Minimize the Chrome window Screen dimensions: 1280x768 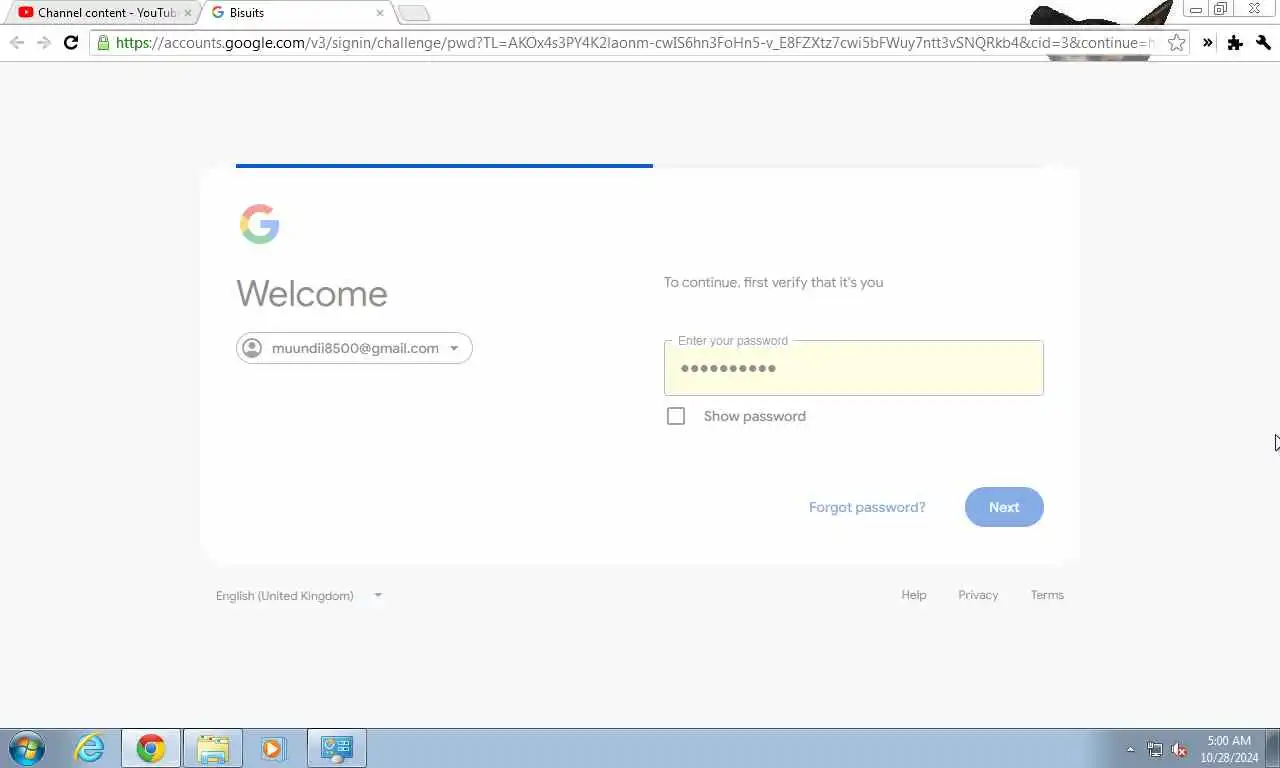(x=1195, y=9)
